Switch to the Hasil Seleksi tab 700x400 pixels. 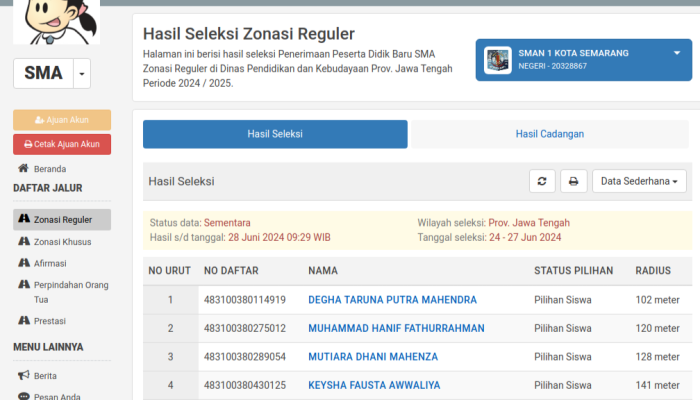[275, 134]
